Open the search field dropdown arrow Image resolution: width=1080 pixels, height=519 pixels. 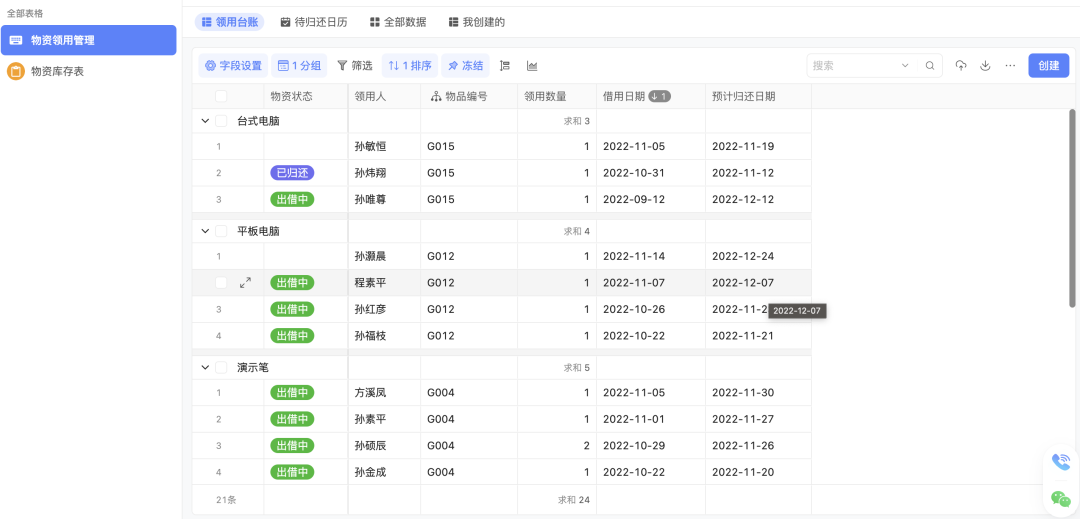(905, 65)
